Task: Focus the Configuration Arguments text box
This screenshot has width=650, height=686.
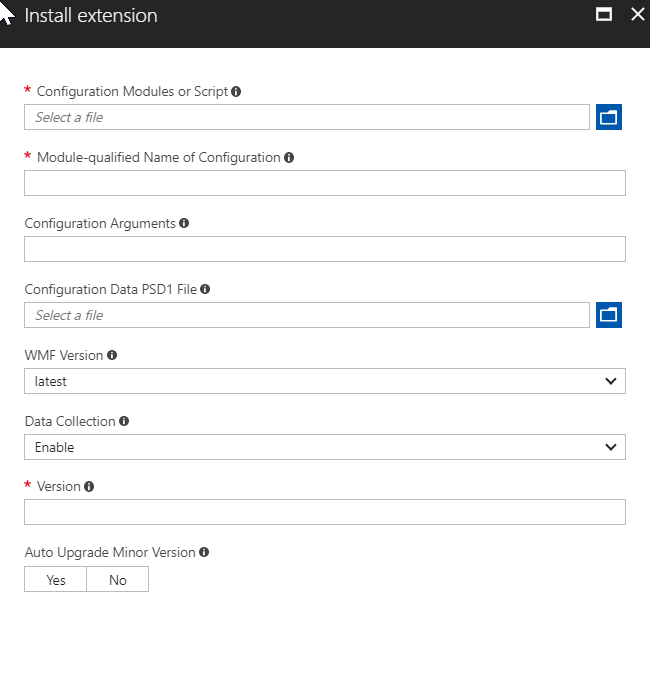Action: [x=325, y=249]
